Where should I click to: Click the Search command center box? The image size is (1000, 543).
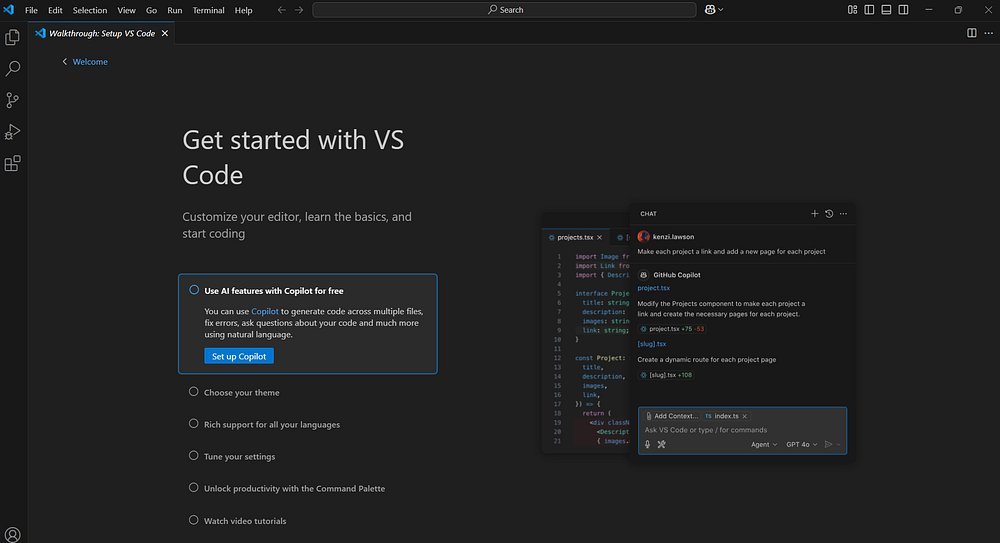click(504, 10)
